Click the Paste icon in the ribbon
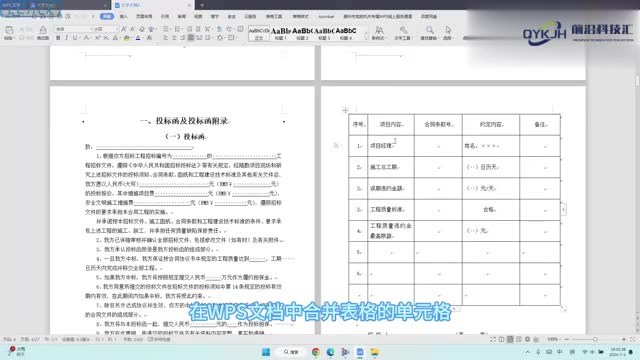Viewport: 640px width, 360px height. 9,30
